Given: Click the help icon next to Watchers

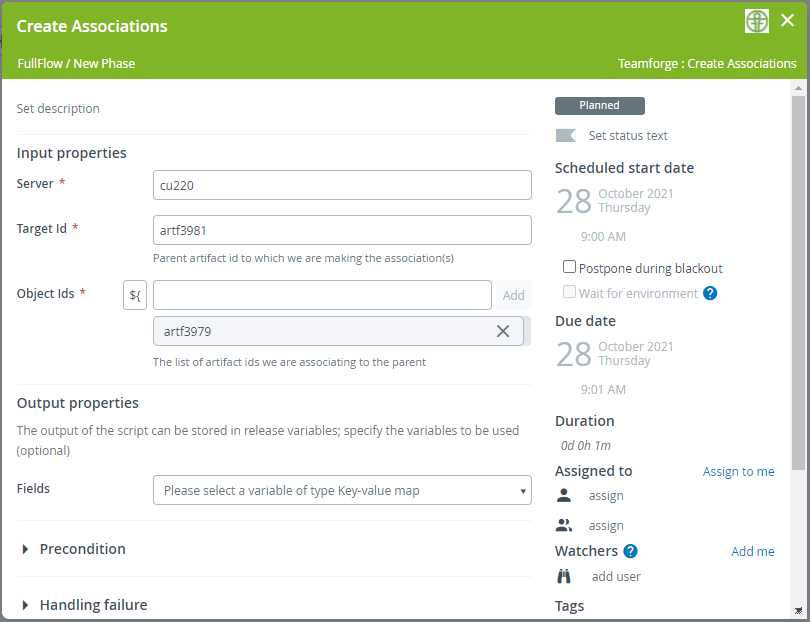Looking at the screenshot, I should tap(630, 551).
